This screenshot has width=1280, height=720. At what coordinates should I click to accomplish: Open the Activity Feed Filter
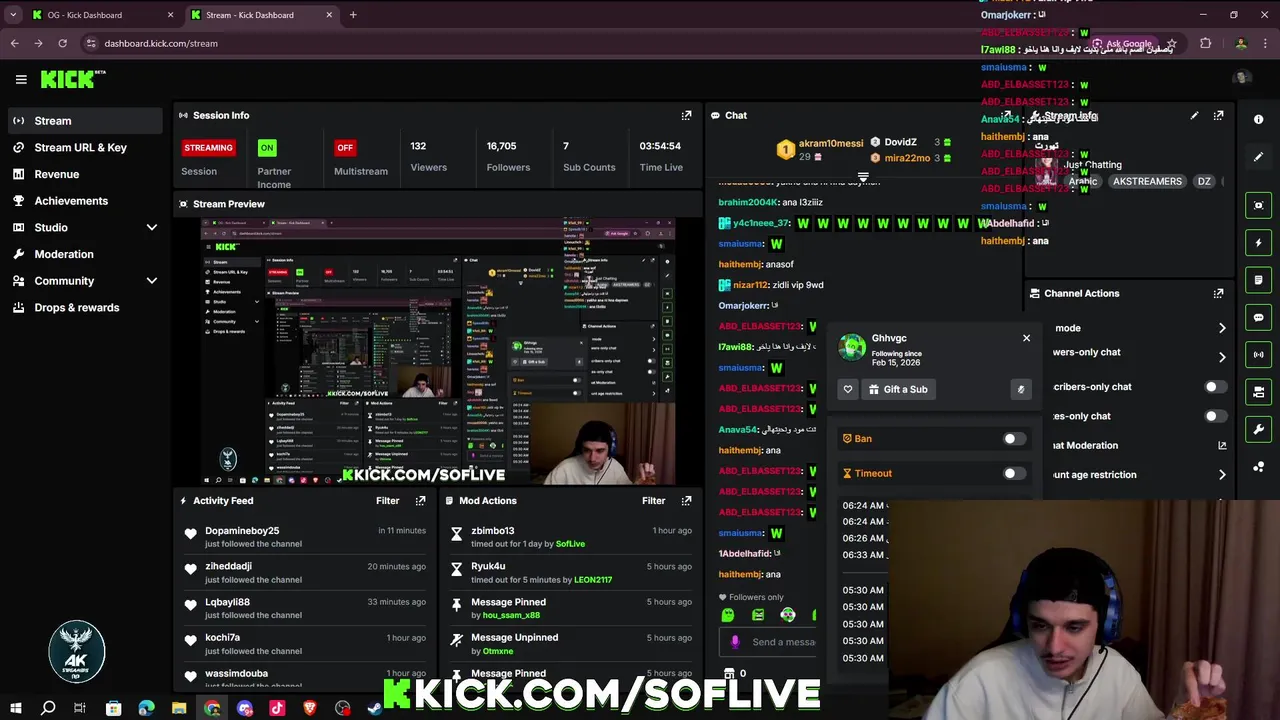click(x=387, y=500)
